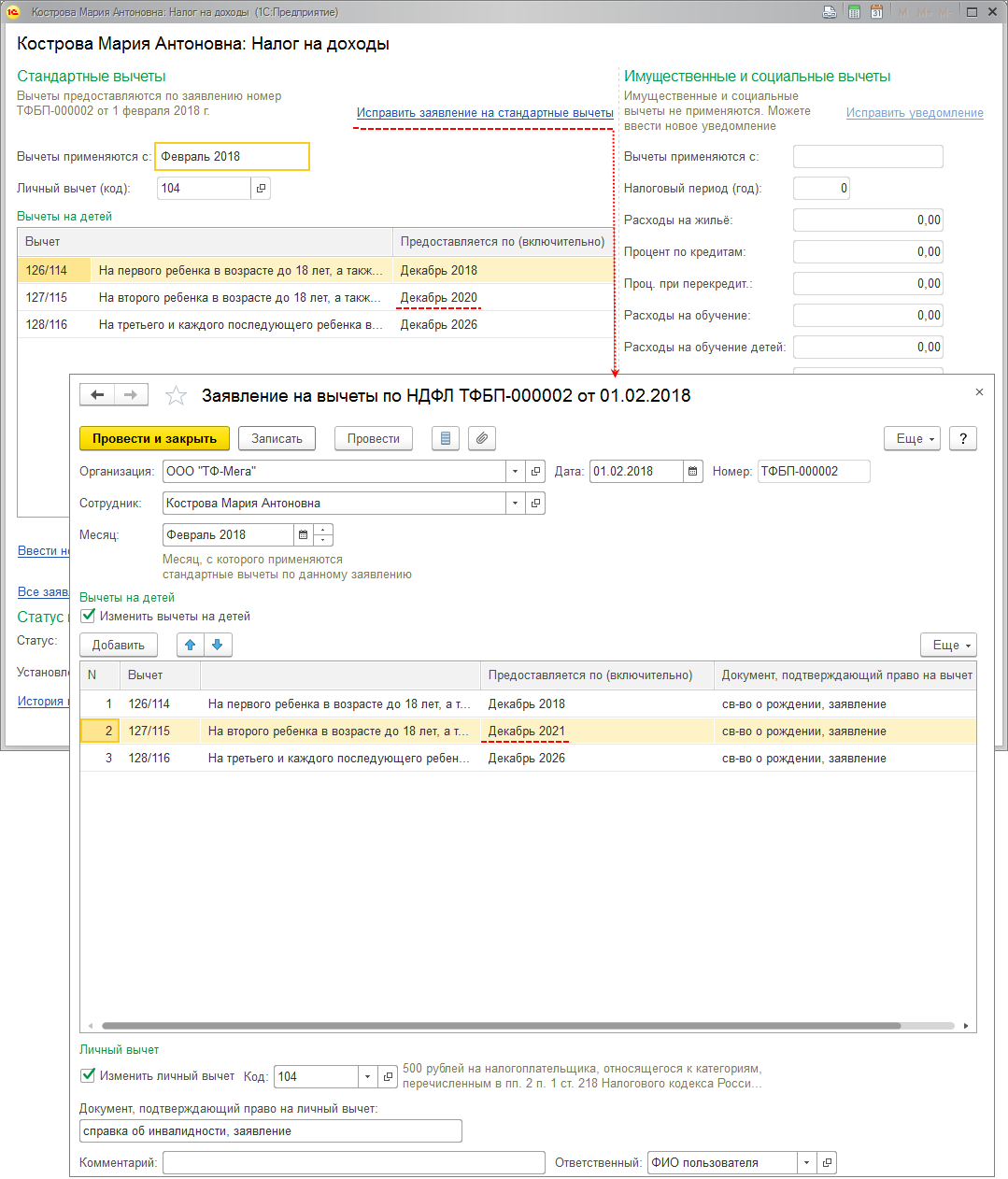Move row up with blue arrow
Screen dimensions: 1008x1179
tap(191, 646)
